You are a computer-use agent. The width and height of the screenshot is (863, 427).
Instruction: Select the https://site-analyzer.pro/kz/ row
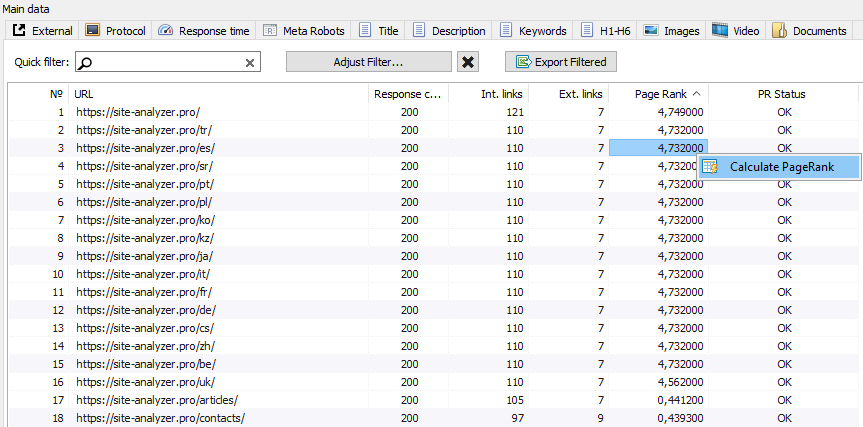click(433, 238)
